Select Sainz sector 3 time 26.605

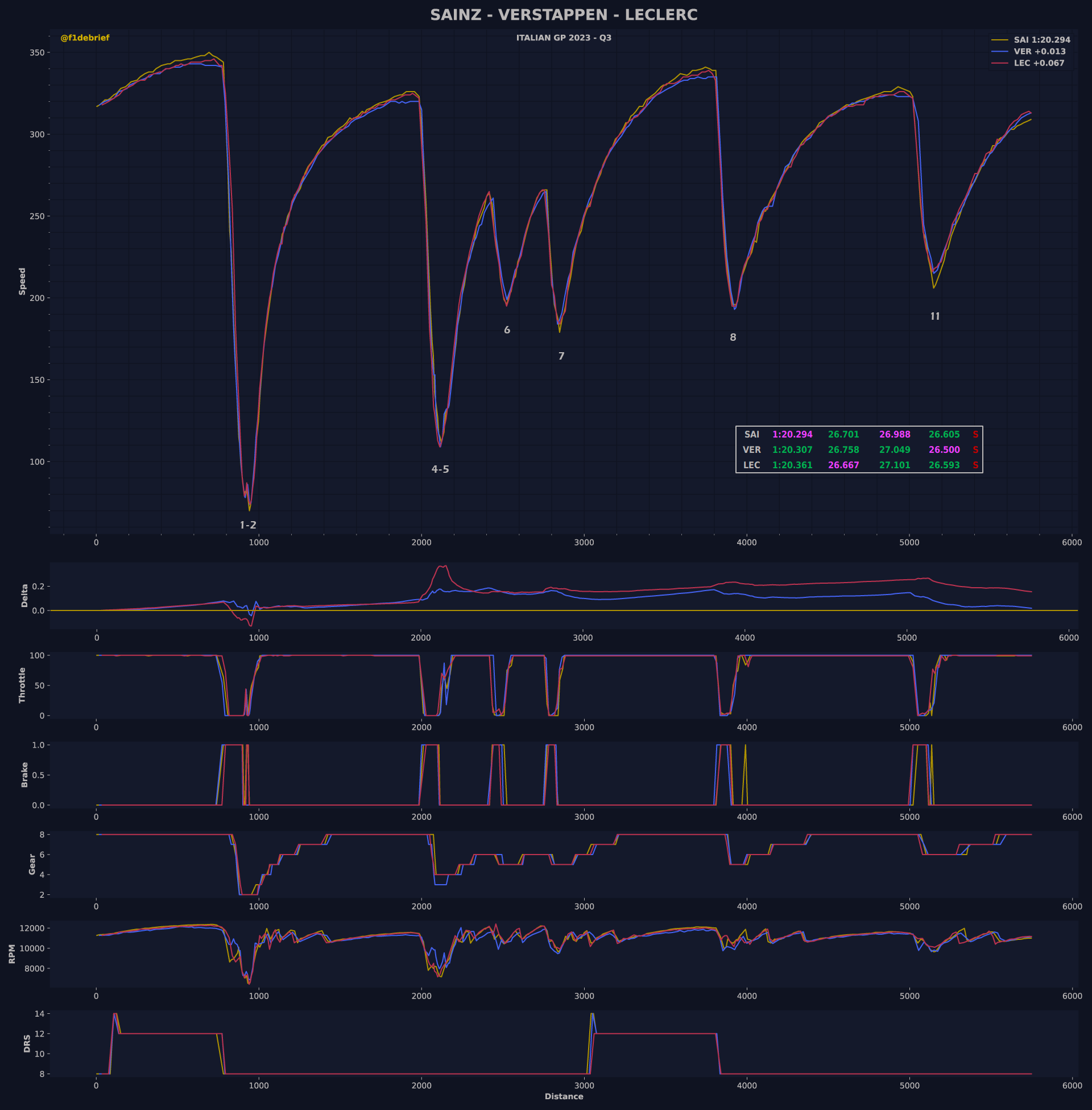click(x=944, y=435)
